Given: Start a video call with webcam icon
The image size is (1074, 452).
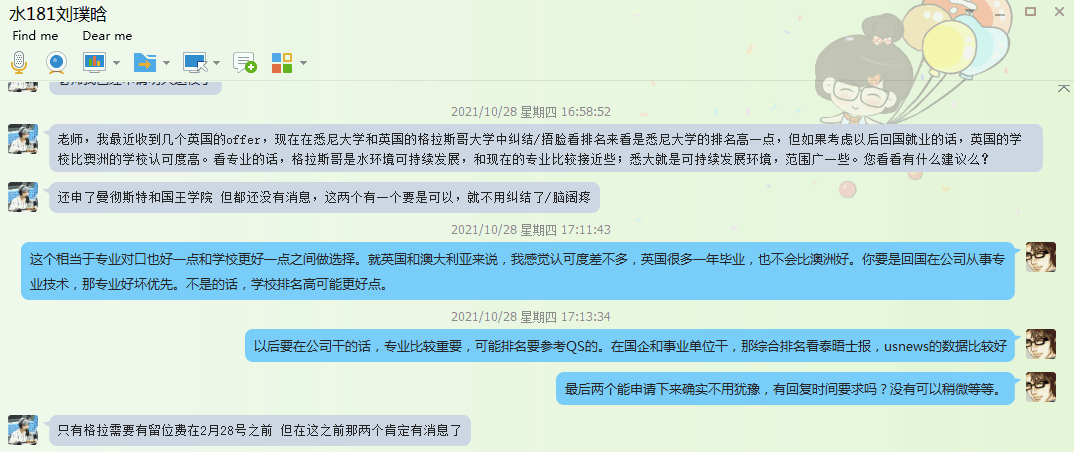Looking at the screenshot, I should [x=56, y=62].
